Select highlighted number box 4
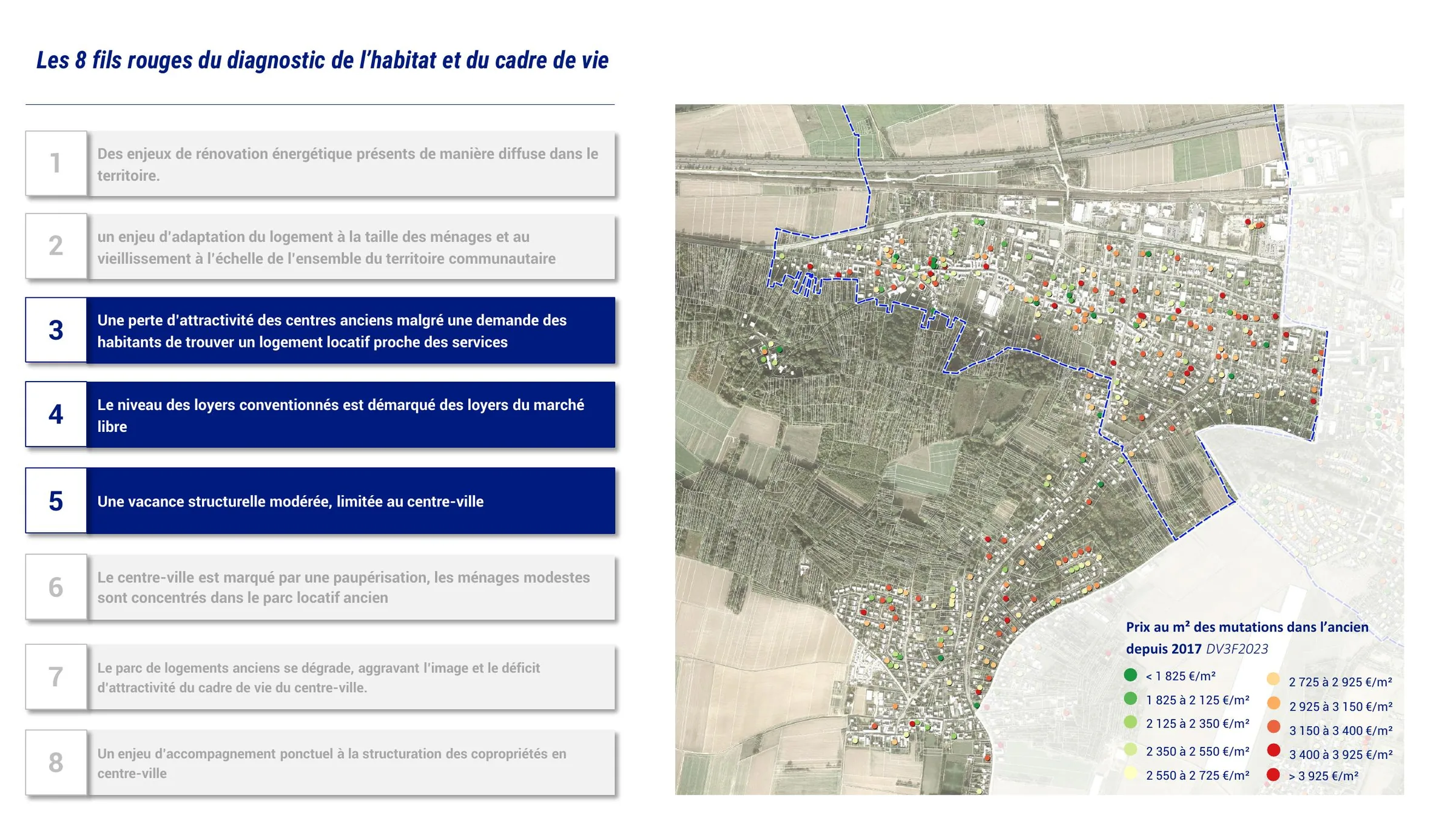Image resolution: width=1456 pixels, height=819 pixels. 56,414
